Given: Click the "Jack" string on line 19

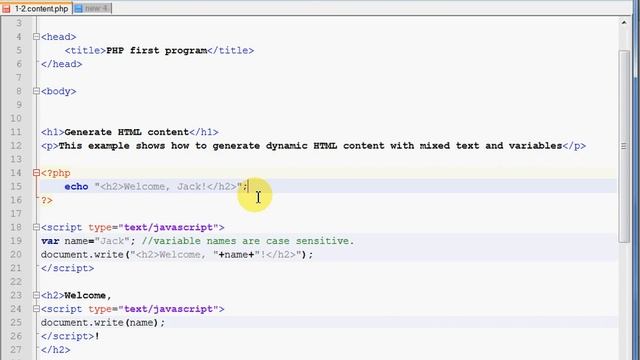Looking at the screenshot, I should (x=112, y=241).
